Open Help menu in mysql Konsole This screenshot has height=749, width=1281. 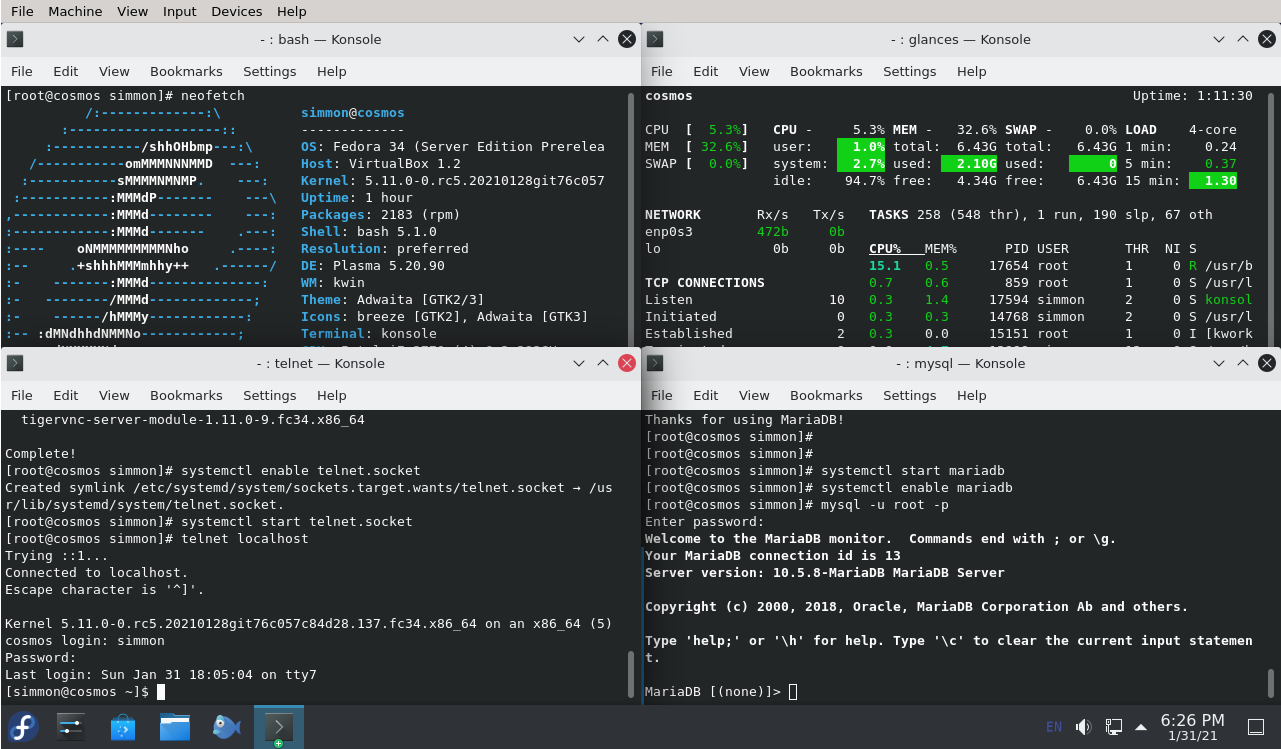pyautogui.click(x=971, y=396)
